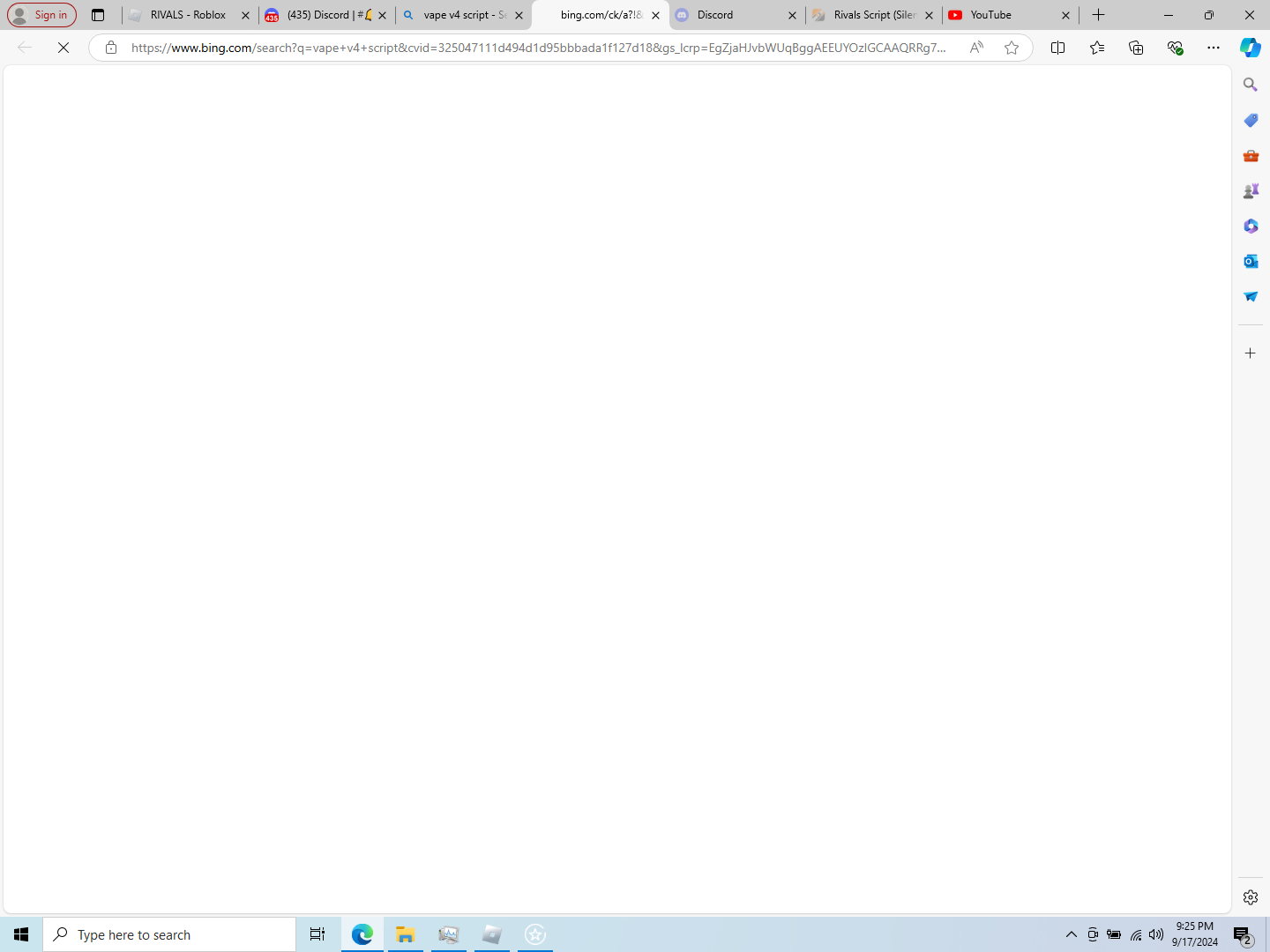Open File Explorer from taskbar
Viewport: 1270px width, 952px height.
[x=406, y=934]
